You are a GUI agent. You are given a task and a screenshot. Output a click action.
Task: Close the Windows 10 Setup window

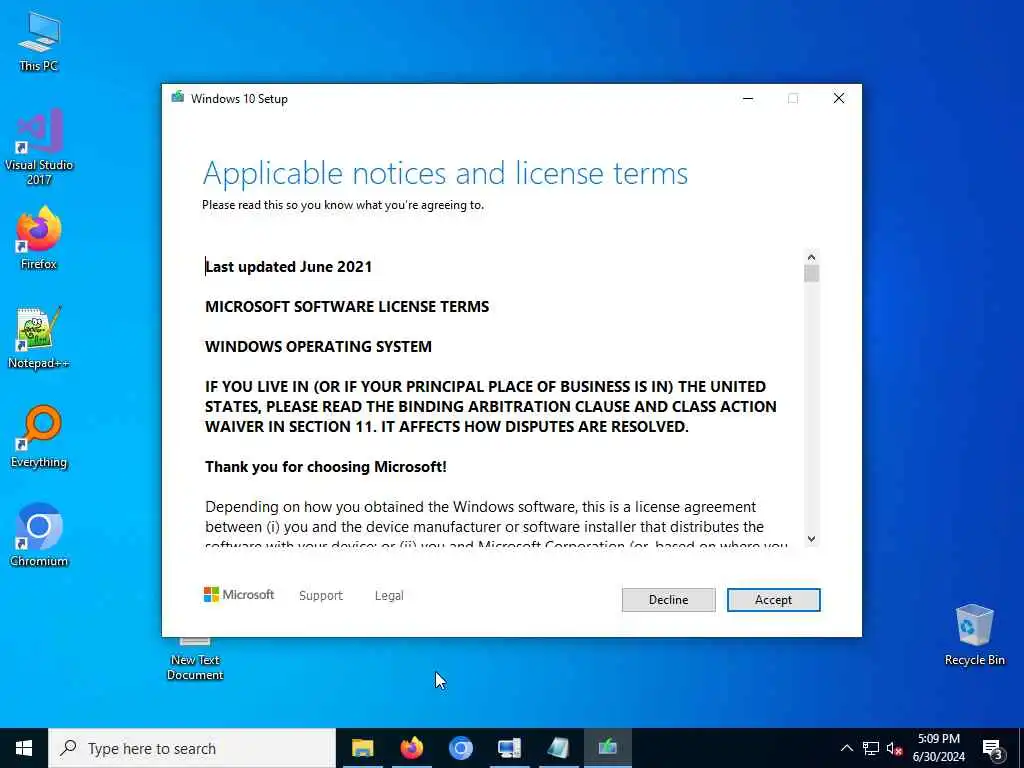pyautogui.click(x=839, y=99)
